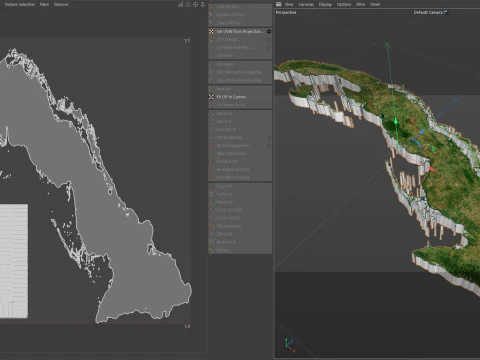Open the Textures menu in UV editor
Viewport: 480px width, 360px height.
tap(61, 4)
